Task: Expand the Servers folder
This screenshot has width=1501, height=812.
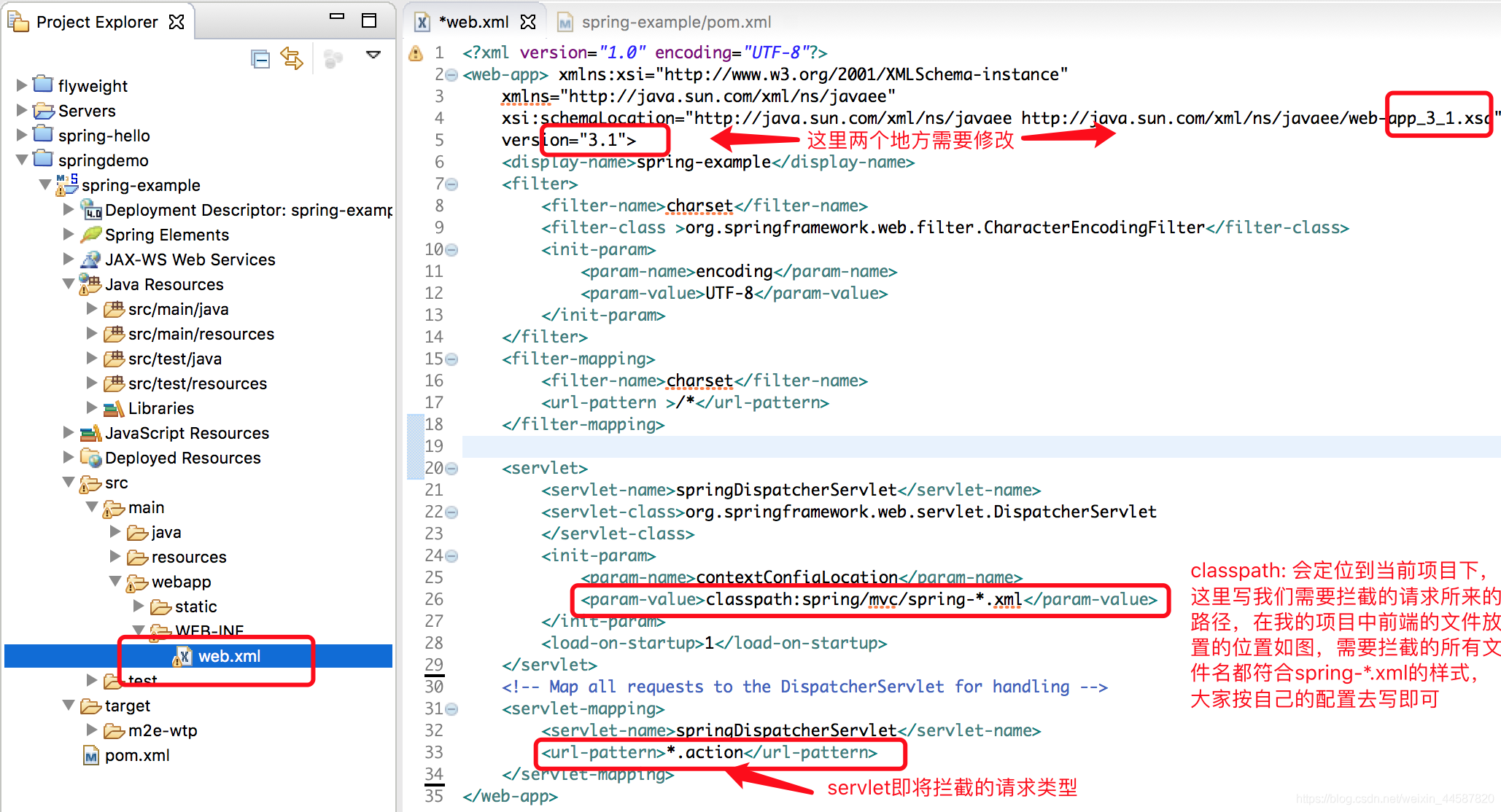Action: click(21, 110)
